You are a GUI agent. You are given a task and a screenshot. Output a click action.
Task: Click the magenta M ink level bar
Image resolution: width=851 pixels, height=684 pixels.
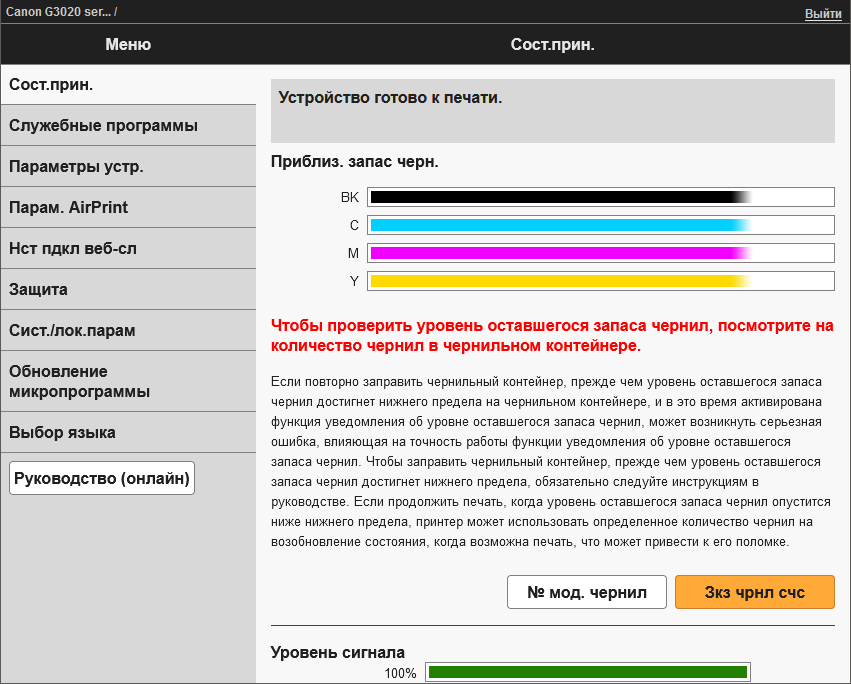coord(600,253)
